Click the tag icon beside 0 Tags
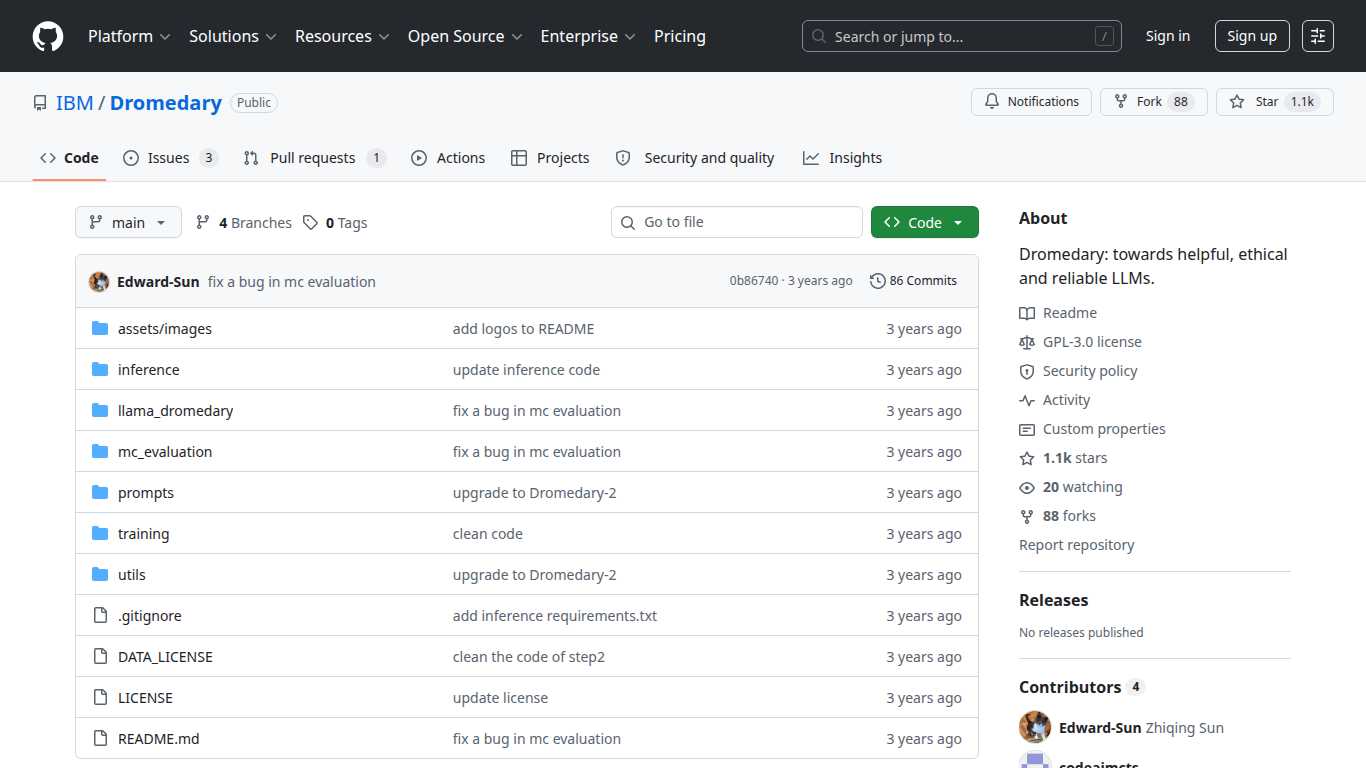1366x768 pixels. [x=311, y=222]
